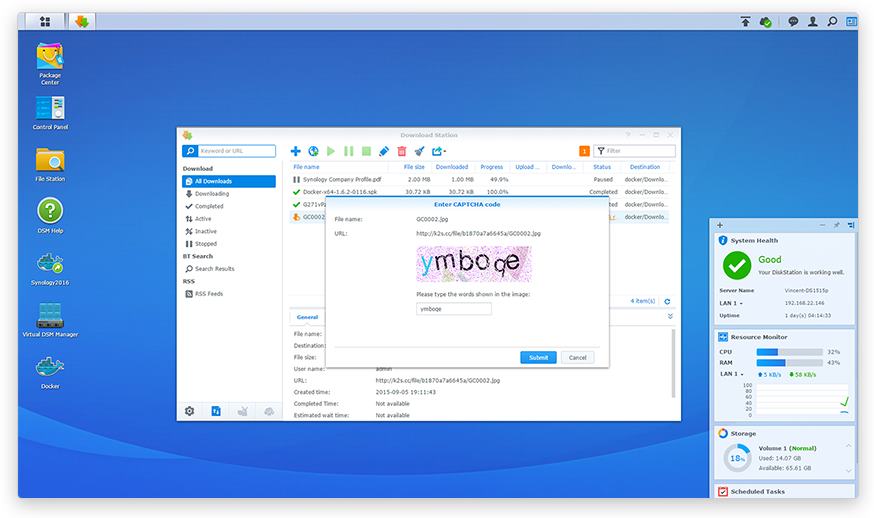
Task: Toggle the widgets panel icon in top bar
Action: [851, 21]
